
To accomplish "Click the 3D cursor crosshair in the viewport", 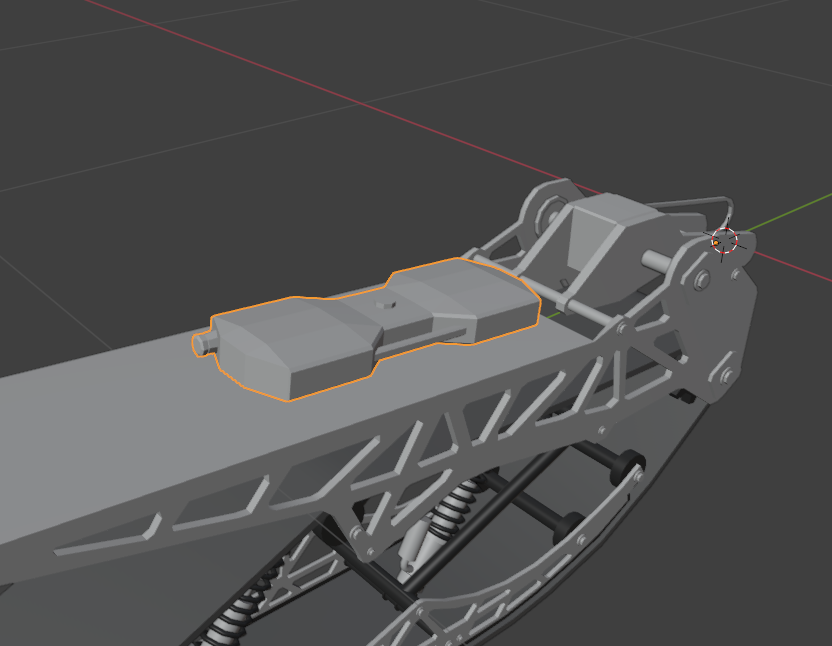I will 724,240.
